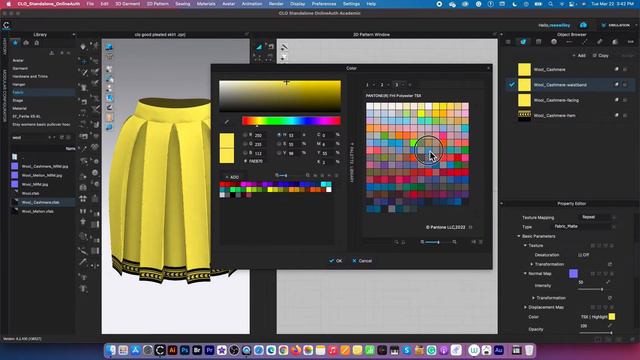Toggle the Desaturation Off checkbox
This screenshot has height=360, width=640.
coord(580,255)
